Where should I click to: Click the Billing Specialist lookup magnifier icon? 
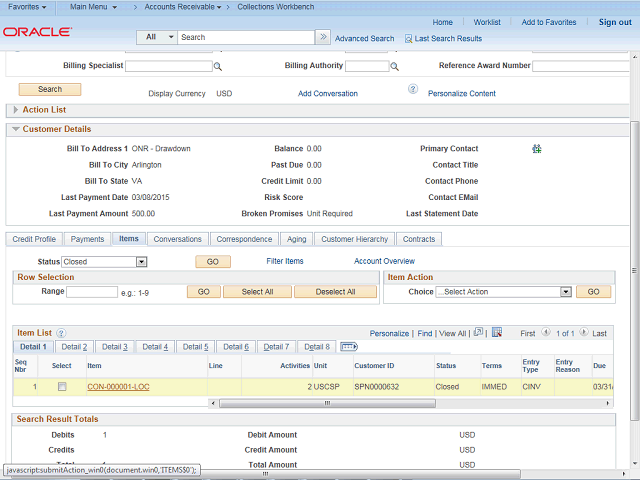(217, 67)
